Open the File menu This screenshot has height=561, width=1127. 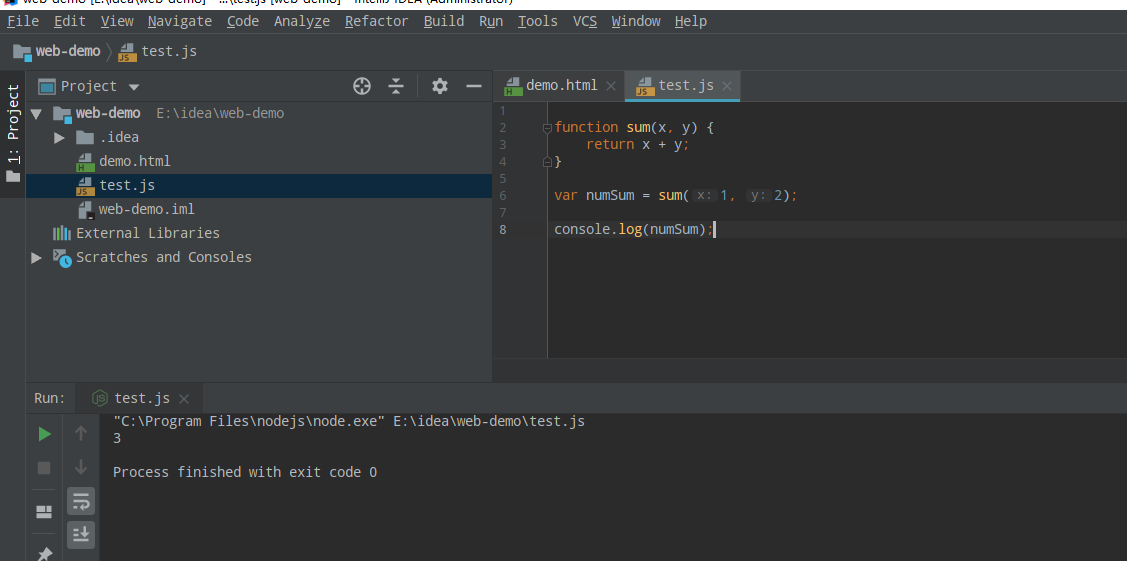point(23,22)
